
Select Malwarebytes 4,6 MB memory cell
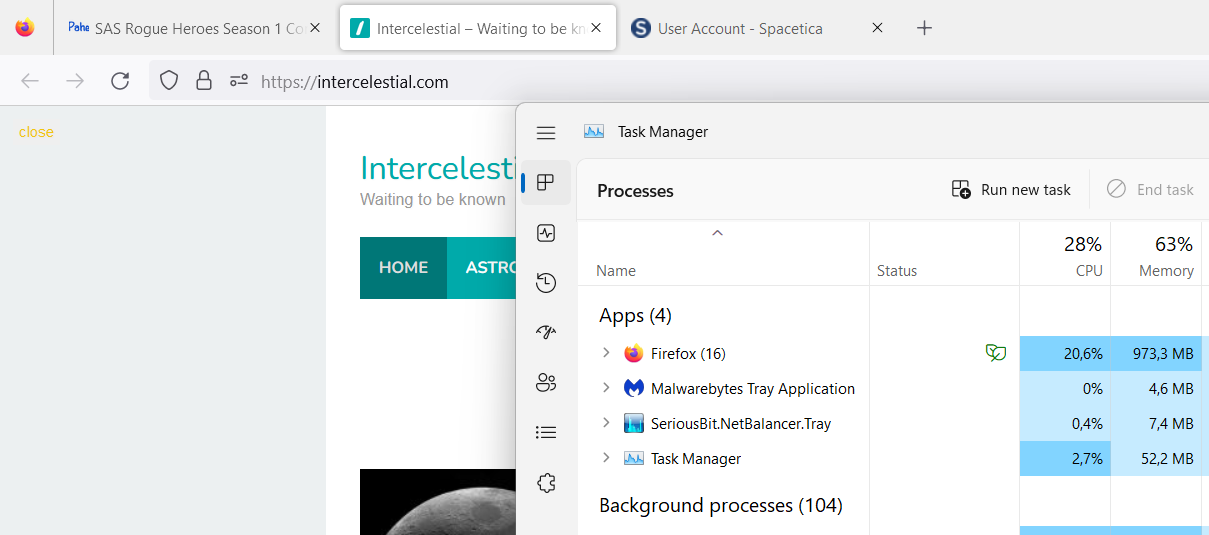(x=1156, y=388)
